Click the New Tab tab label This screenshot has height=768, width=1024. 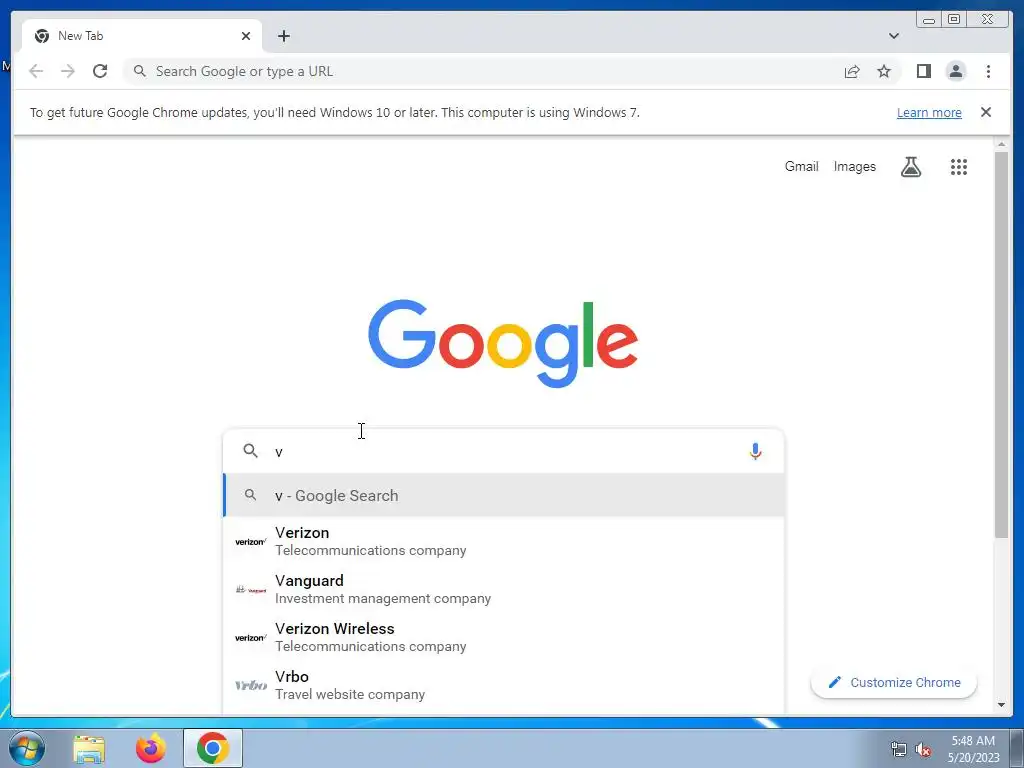click(x=80, y=36)
